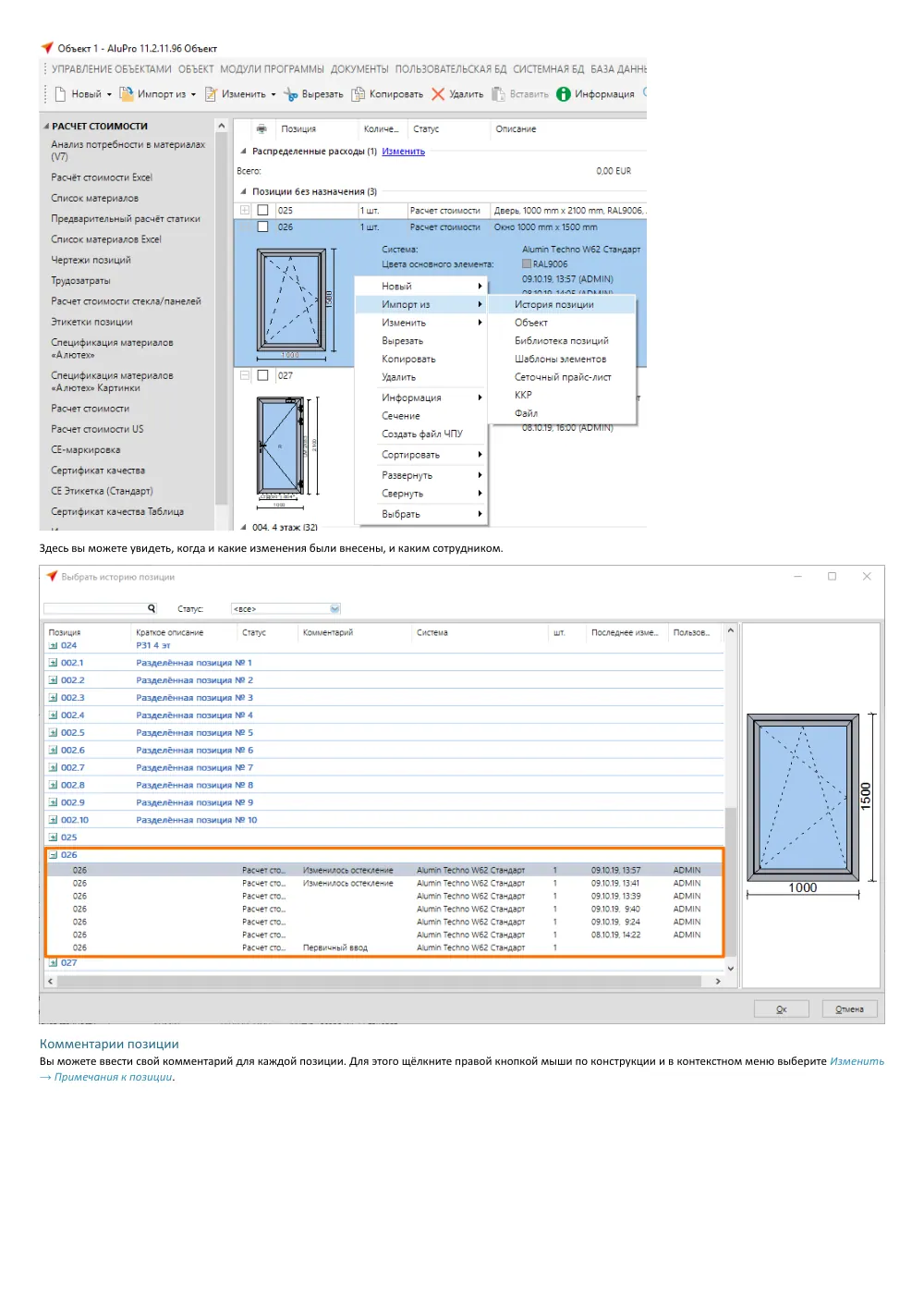Click the green Информация icon
The height and width of the screenshot is (1308, 924).
point(564,94)
